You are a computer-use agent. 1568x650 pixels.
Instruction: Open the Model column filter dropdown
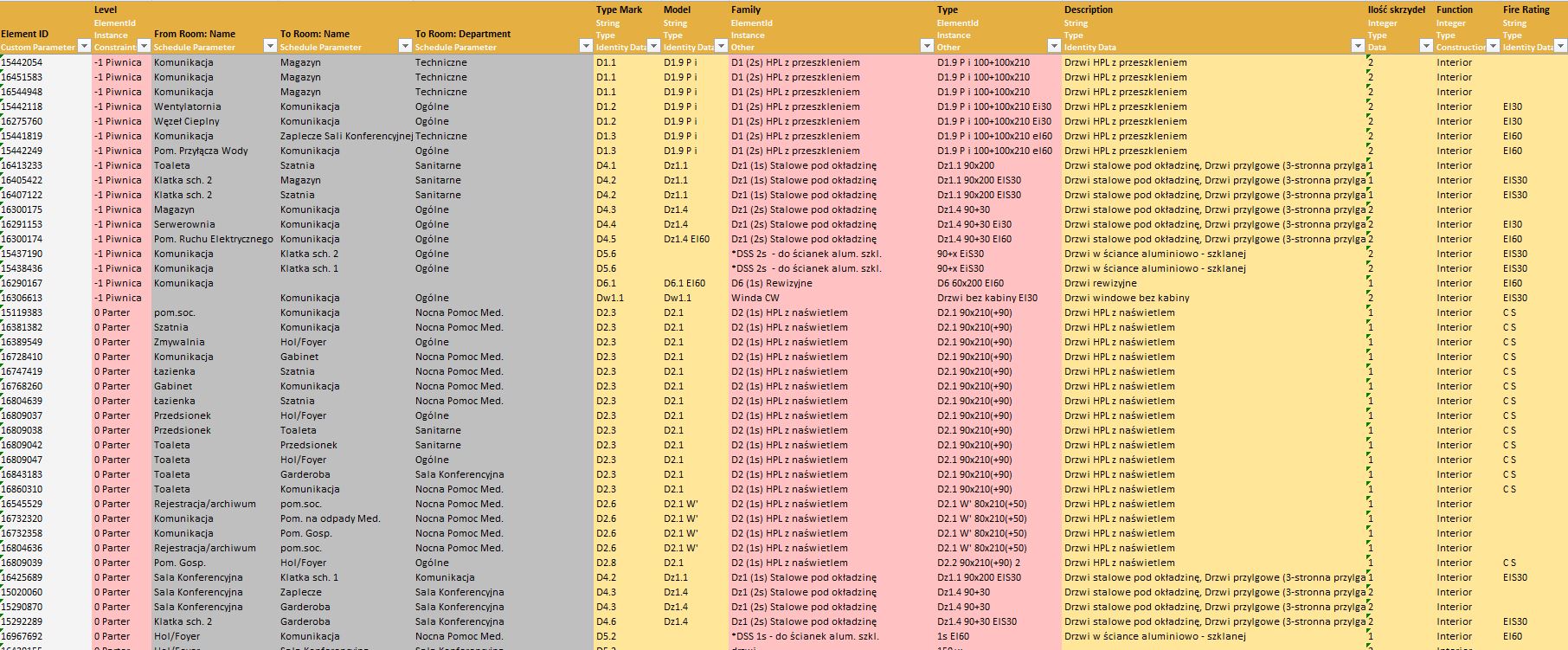click(721, 47)
